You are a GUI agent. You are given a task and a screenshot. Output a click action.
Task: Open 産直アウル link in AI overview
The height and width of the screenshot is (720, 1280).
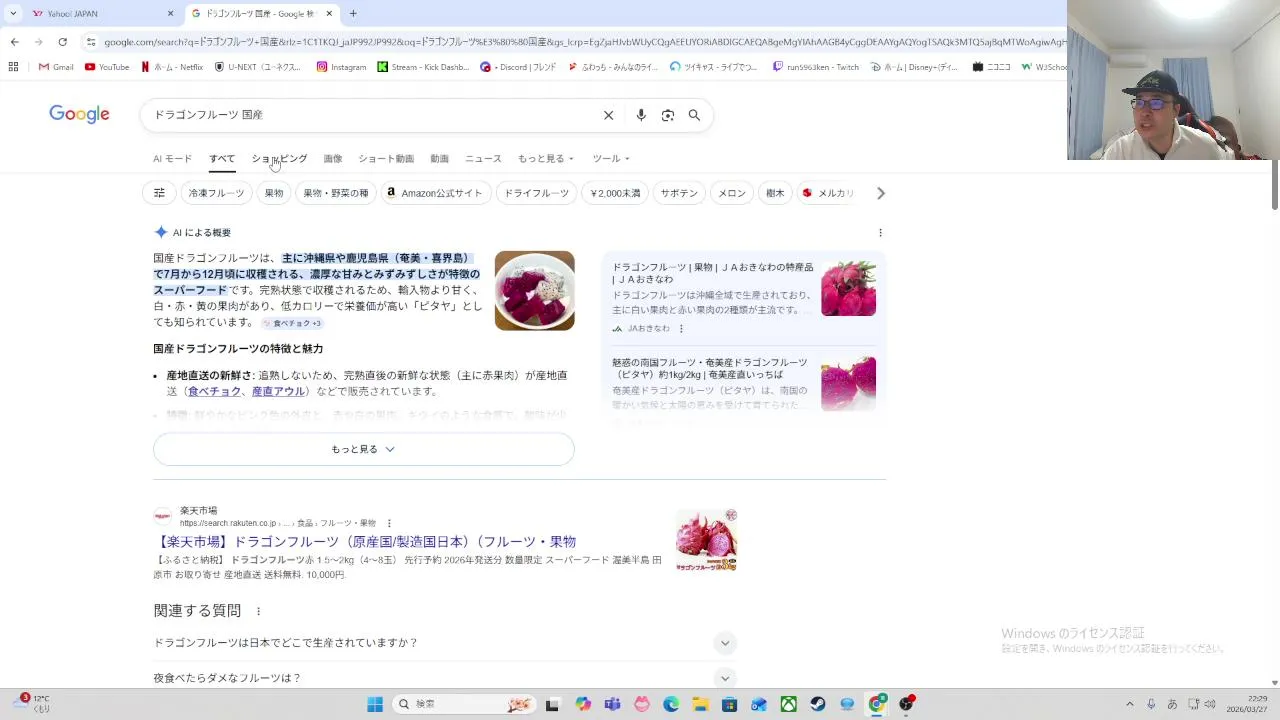click(278, 391)
